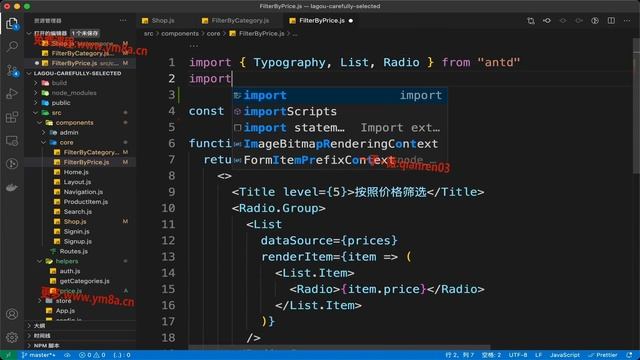Click the dimmed next commit navigation icon
This screenshot has width=640, height=360.
[579, 20]
